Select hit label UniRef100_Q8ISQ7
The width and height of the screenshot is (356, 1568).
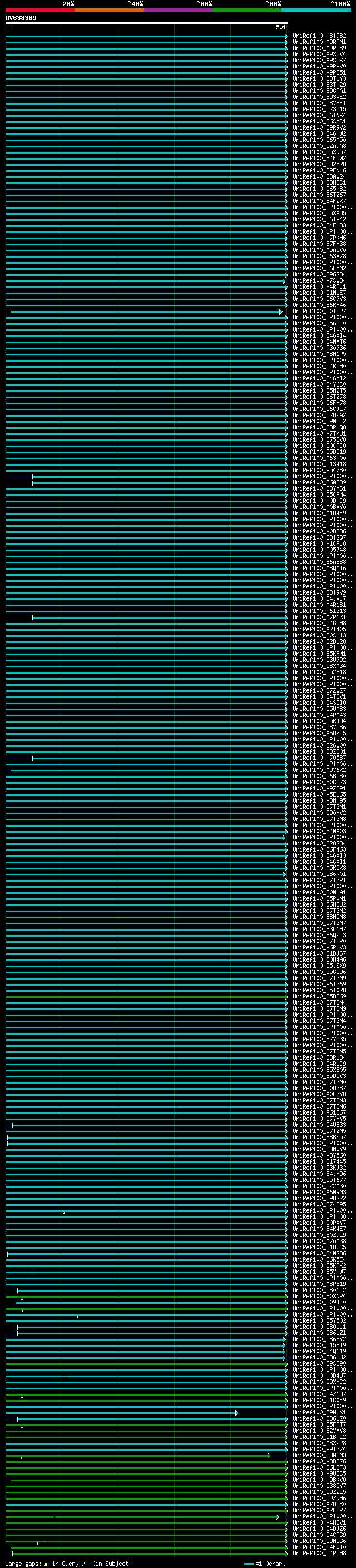click(319, 537)
